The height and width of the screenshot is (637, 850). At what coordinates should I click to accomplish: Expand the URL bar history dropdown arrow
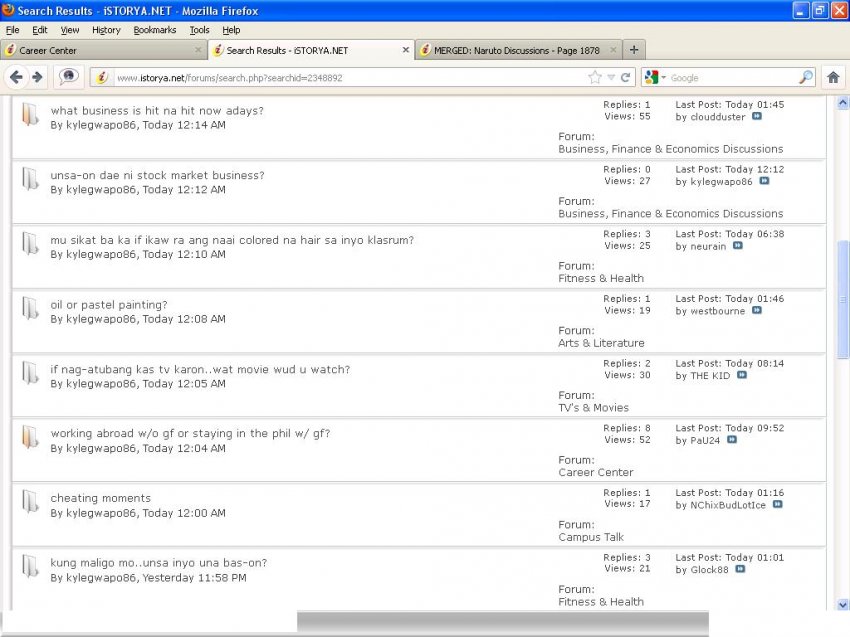tap(611, 77)
